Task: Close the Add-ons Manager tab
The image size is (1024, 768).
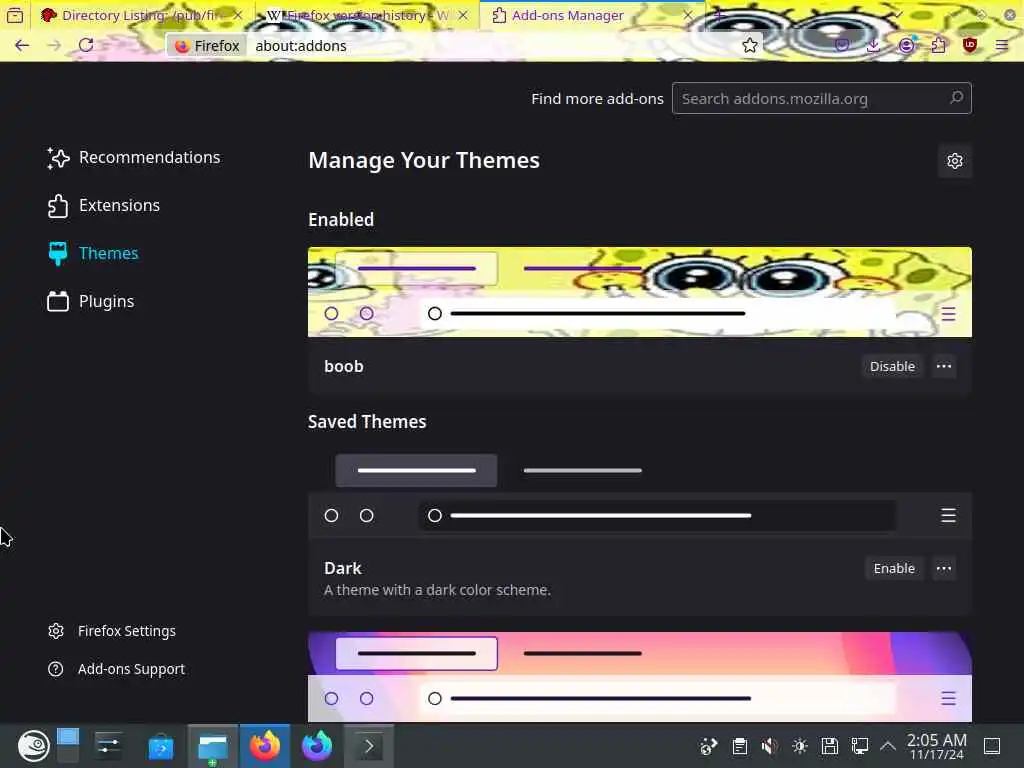Action: point(688,15)
